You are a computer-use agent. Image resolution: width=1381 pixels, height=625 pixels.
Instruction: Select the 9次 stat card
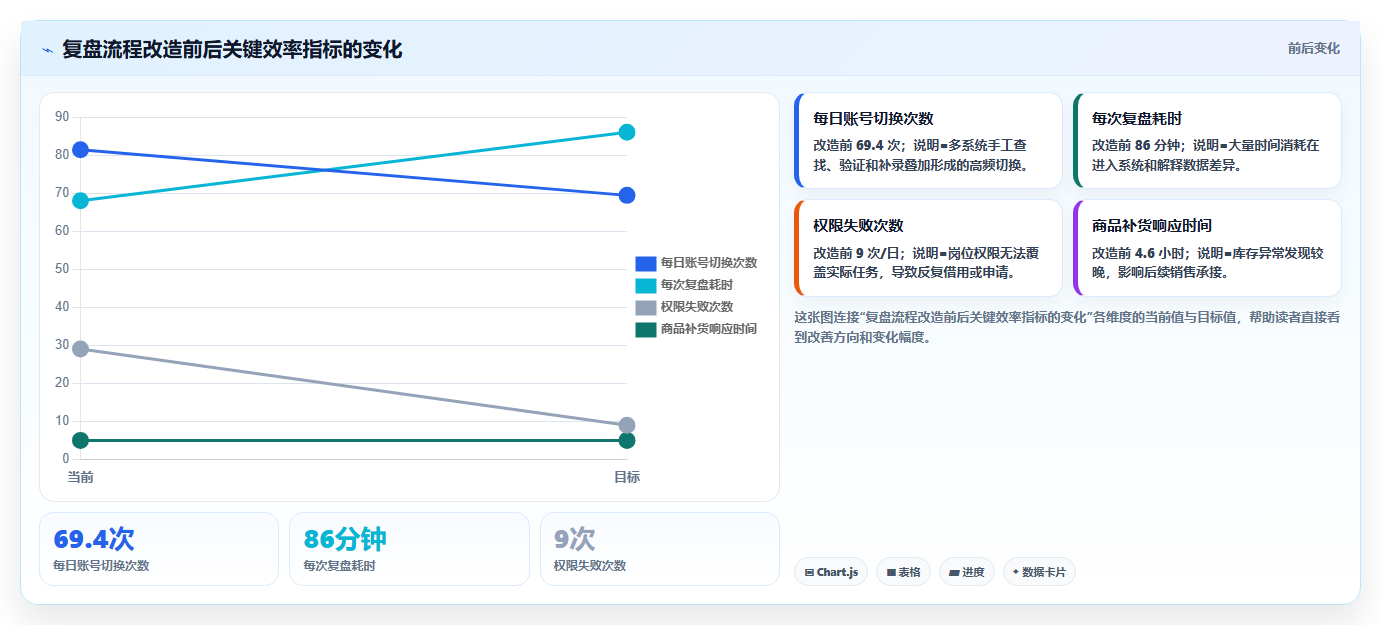pyautogui.click(x=660, y=549)
